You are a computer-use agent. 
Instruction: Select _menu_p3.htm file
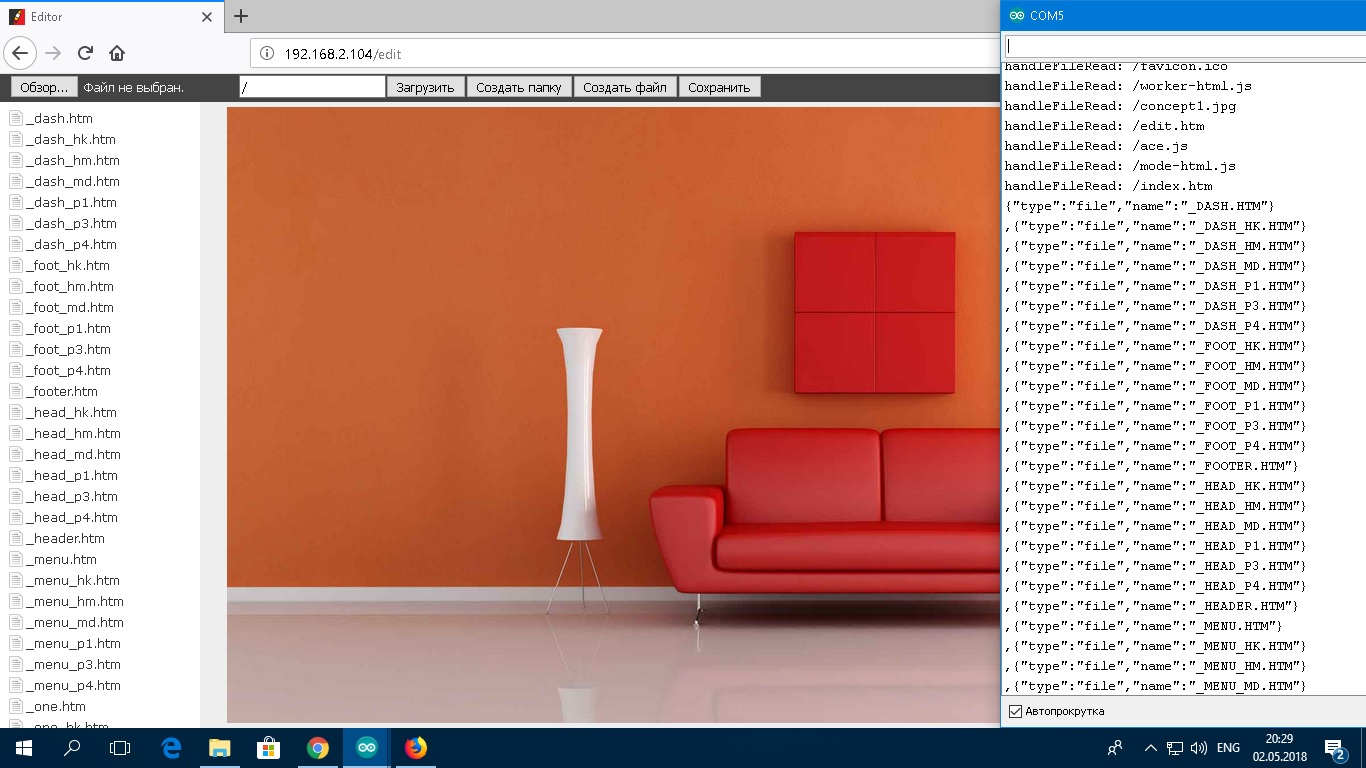coord(73,664)
